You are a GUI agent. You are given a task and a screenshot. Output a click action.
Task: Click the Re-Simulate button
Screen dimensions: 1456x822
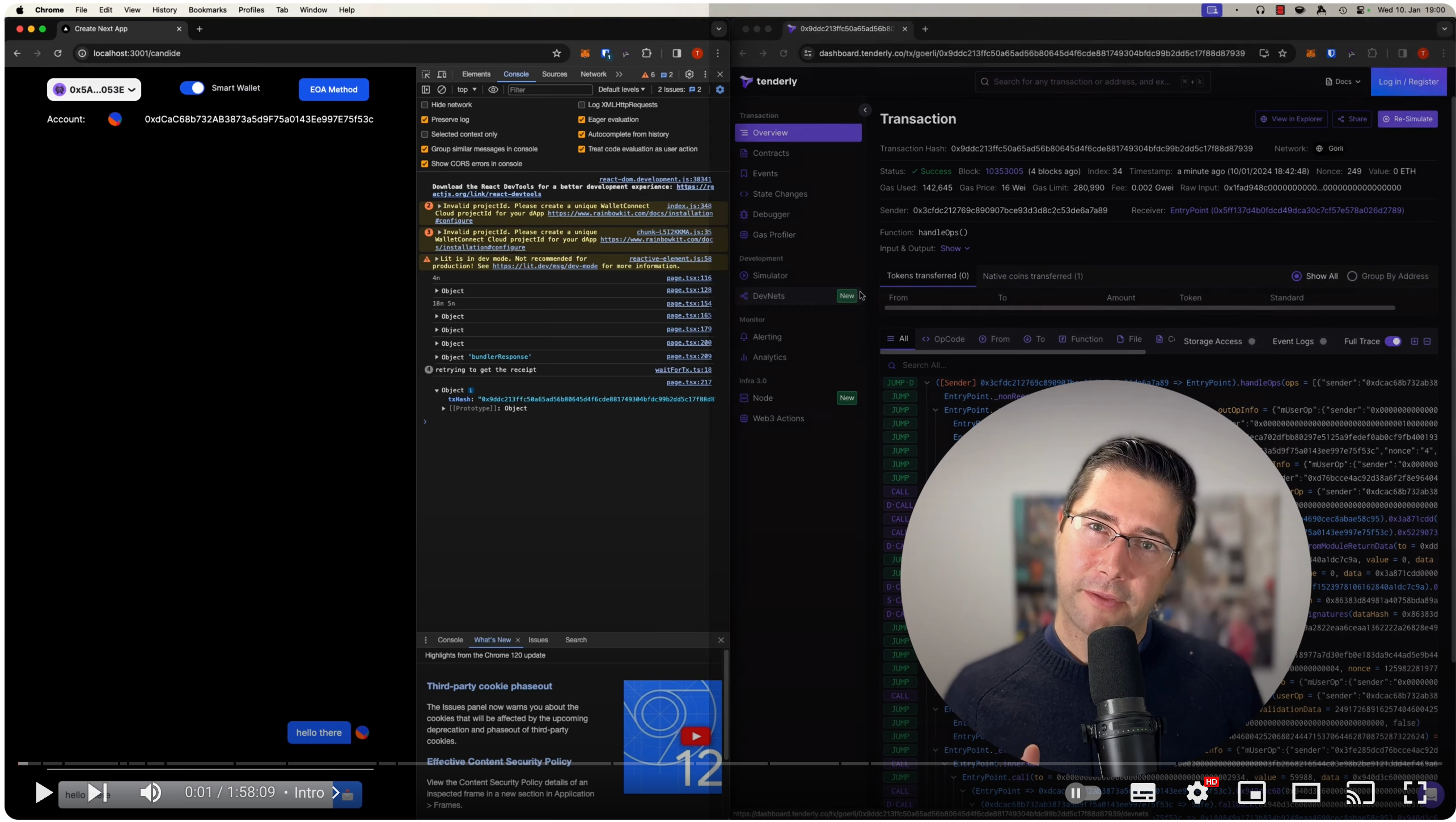pyautogui.click(x=1407, y=119)
